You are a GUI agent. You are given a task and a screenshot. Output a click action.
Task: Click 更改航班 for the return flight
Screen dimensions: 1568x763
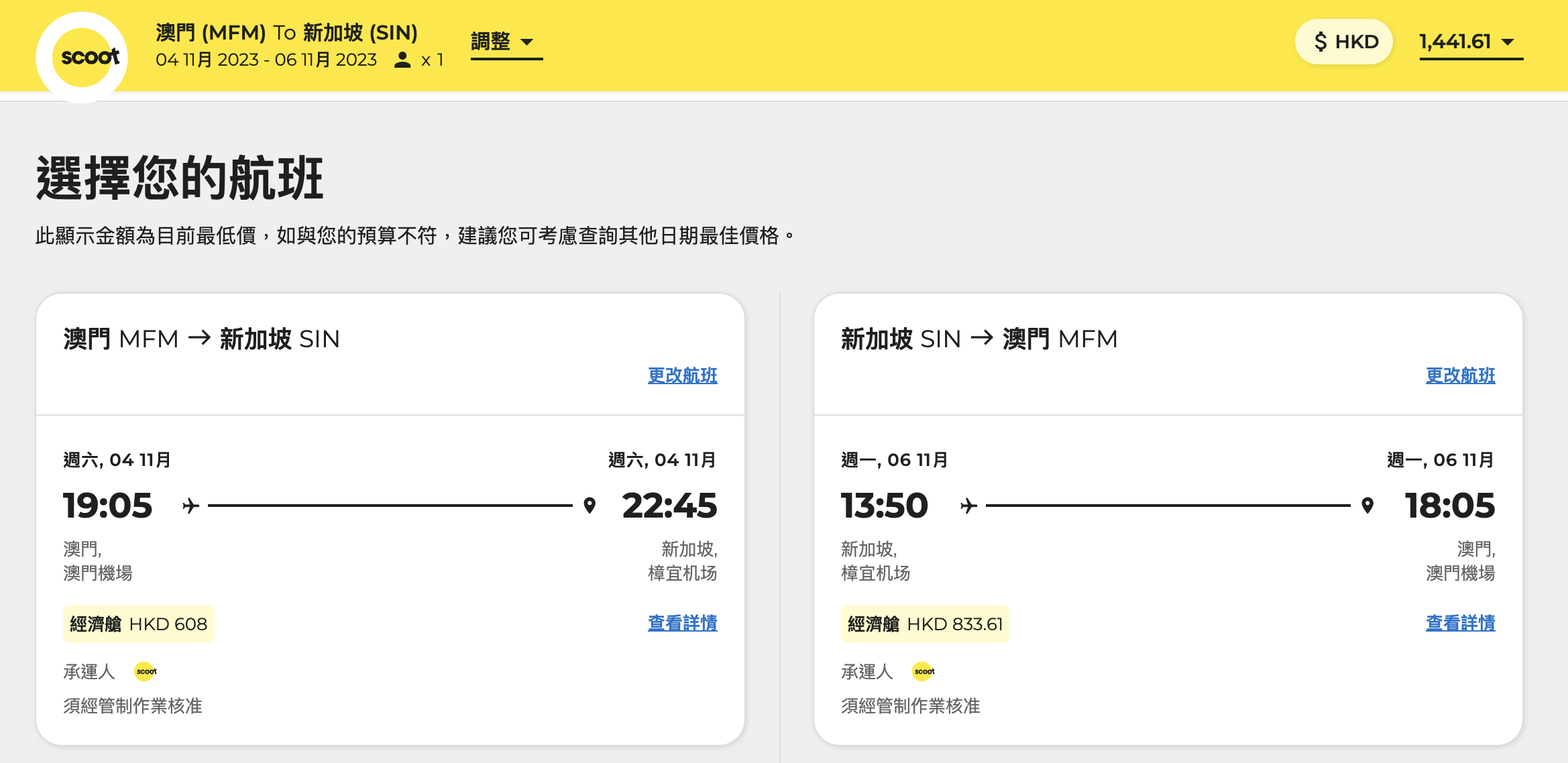(1461, 376)
